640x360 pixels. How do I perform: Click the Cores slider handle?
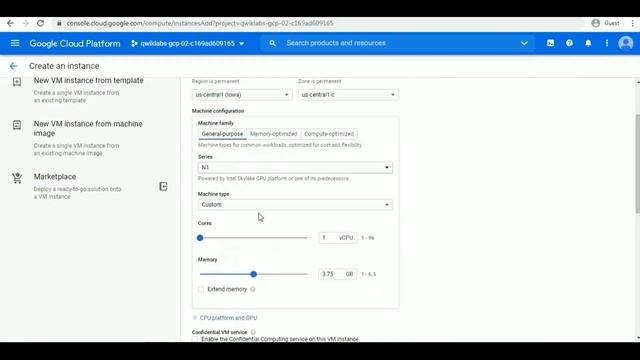click(200, 238)
